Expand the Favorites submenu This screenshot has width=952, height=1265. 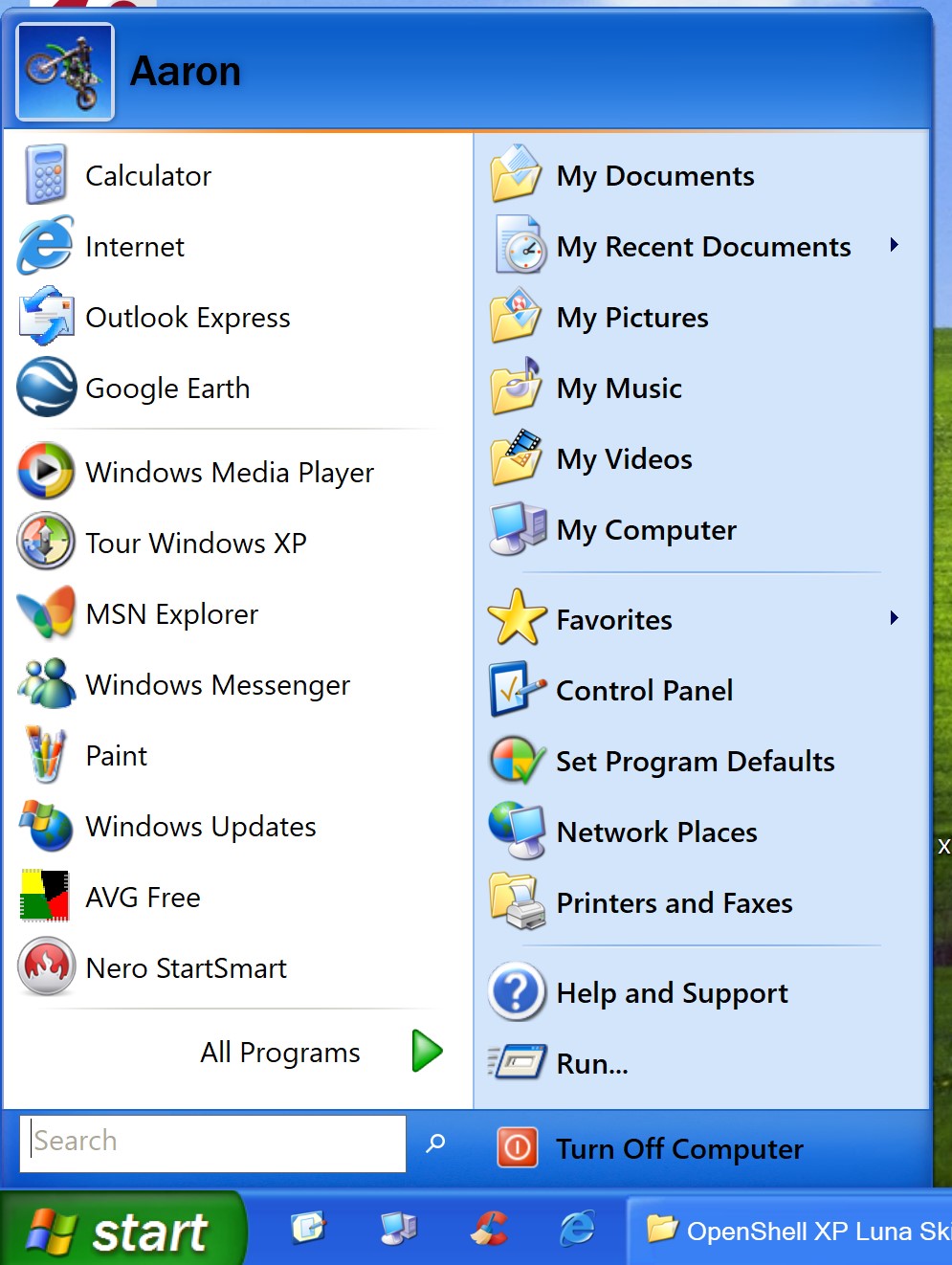click(613, 619)
